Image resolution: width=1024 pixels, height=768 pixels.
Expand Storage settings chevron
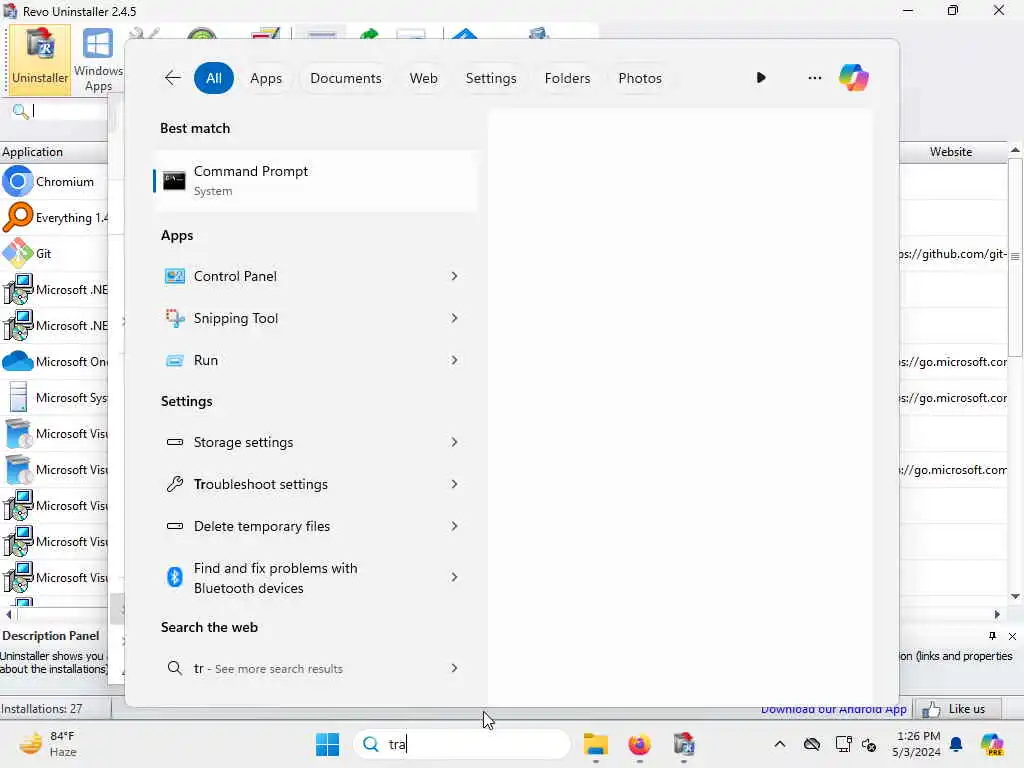[x=454, y=442]
